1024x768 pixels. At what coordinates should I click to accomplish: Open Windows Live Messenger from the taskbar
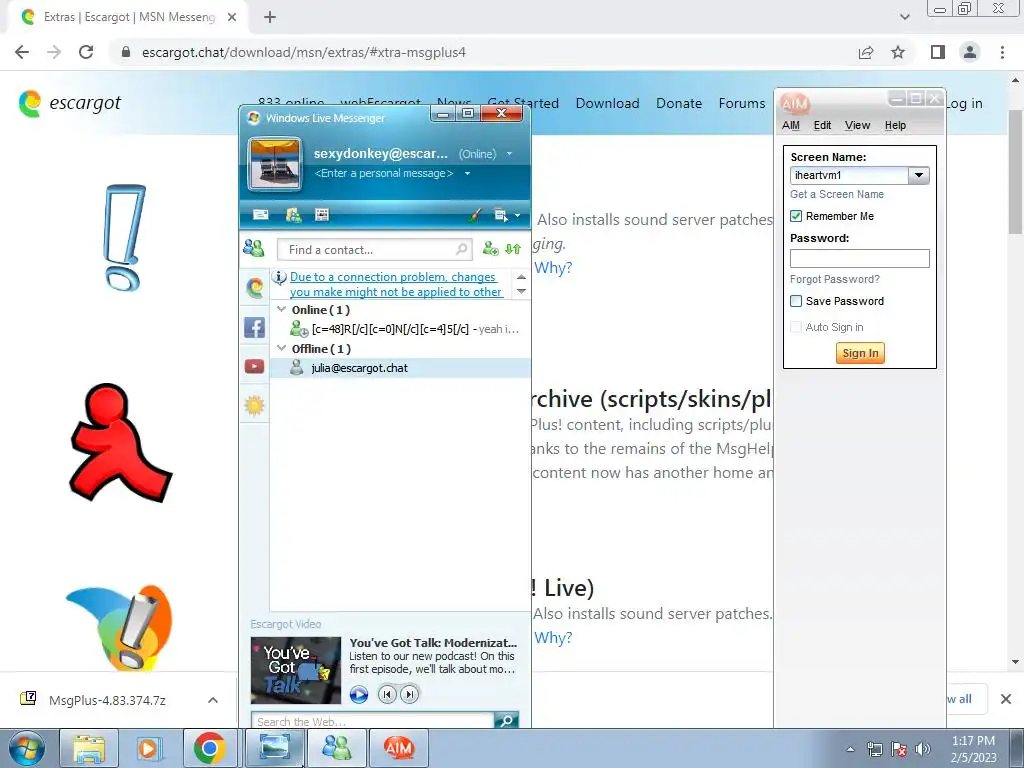[x=337, y=748]
